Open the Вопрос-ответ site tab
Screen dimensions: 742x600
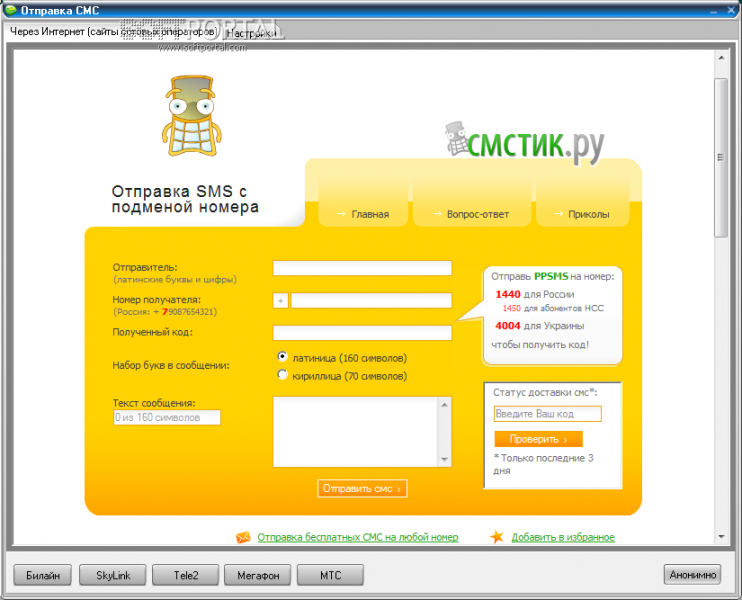[471, 214]
